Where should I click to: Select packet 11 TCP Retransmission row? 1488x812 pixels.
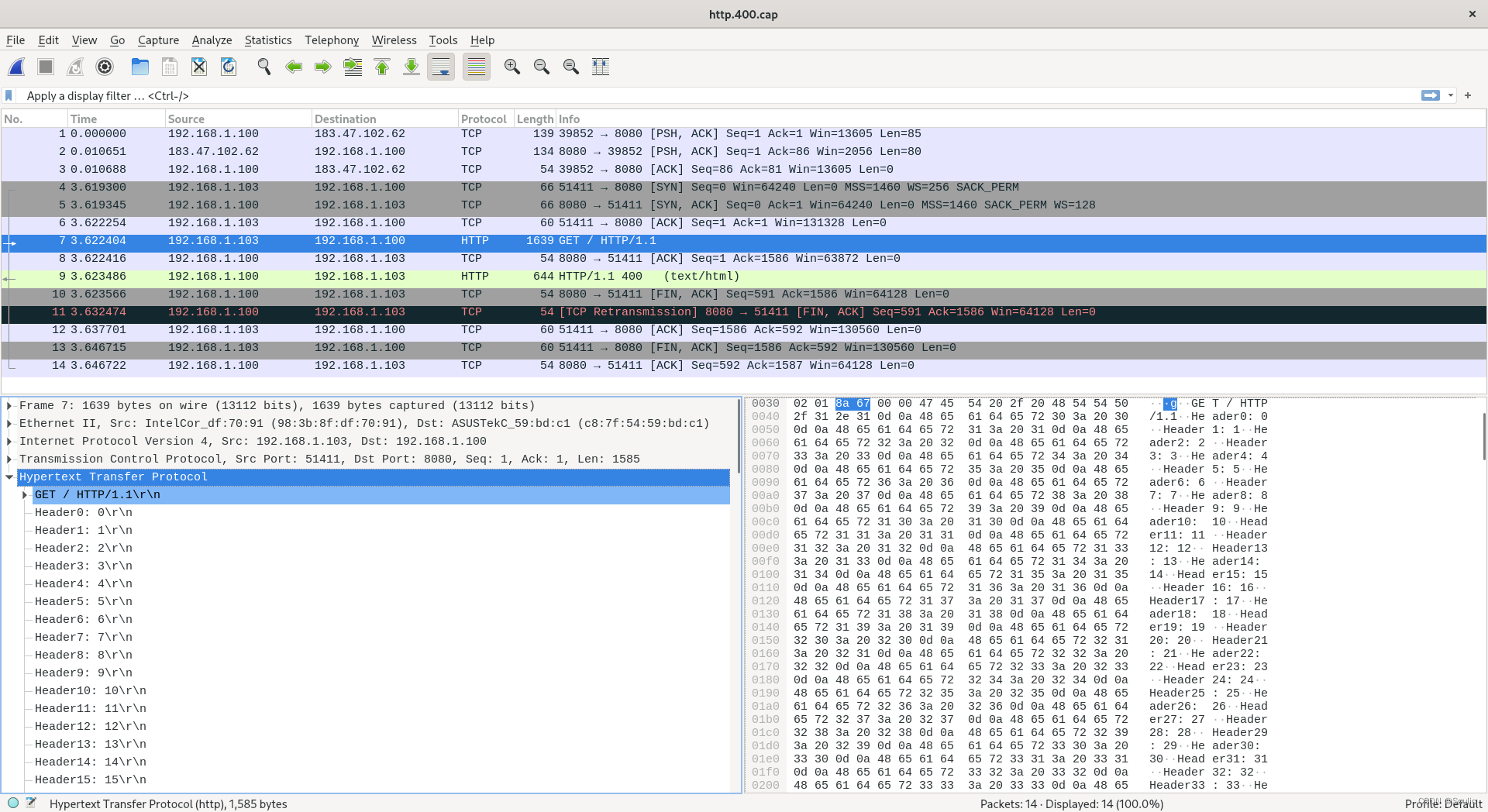point(744,312)
